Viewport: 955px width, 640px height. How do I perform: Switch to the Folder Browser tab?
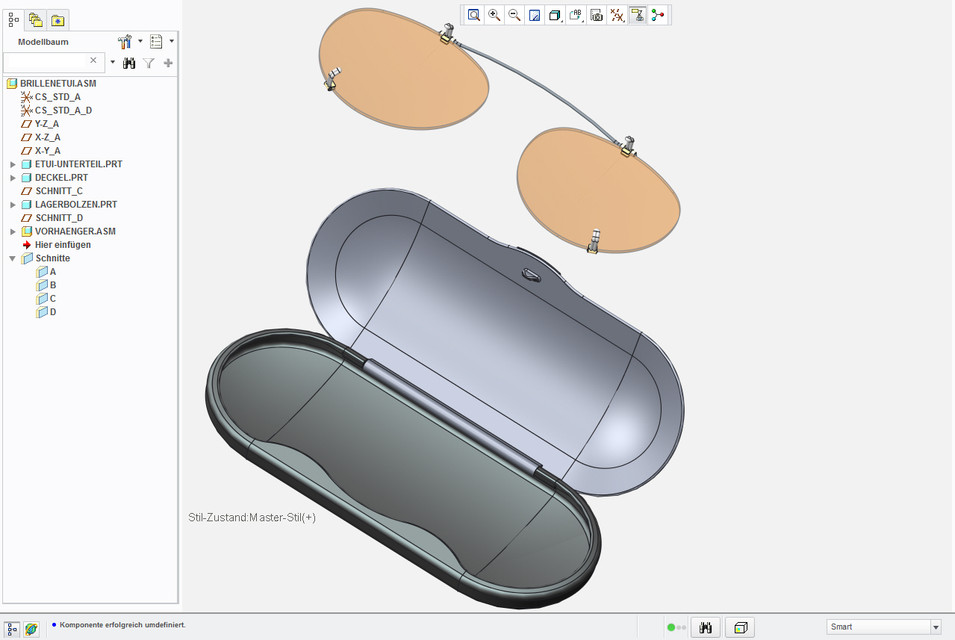pyautogui.click(x=35, y=19)
